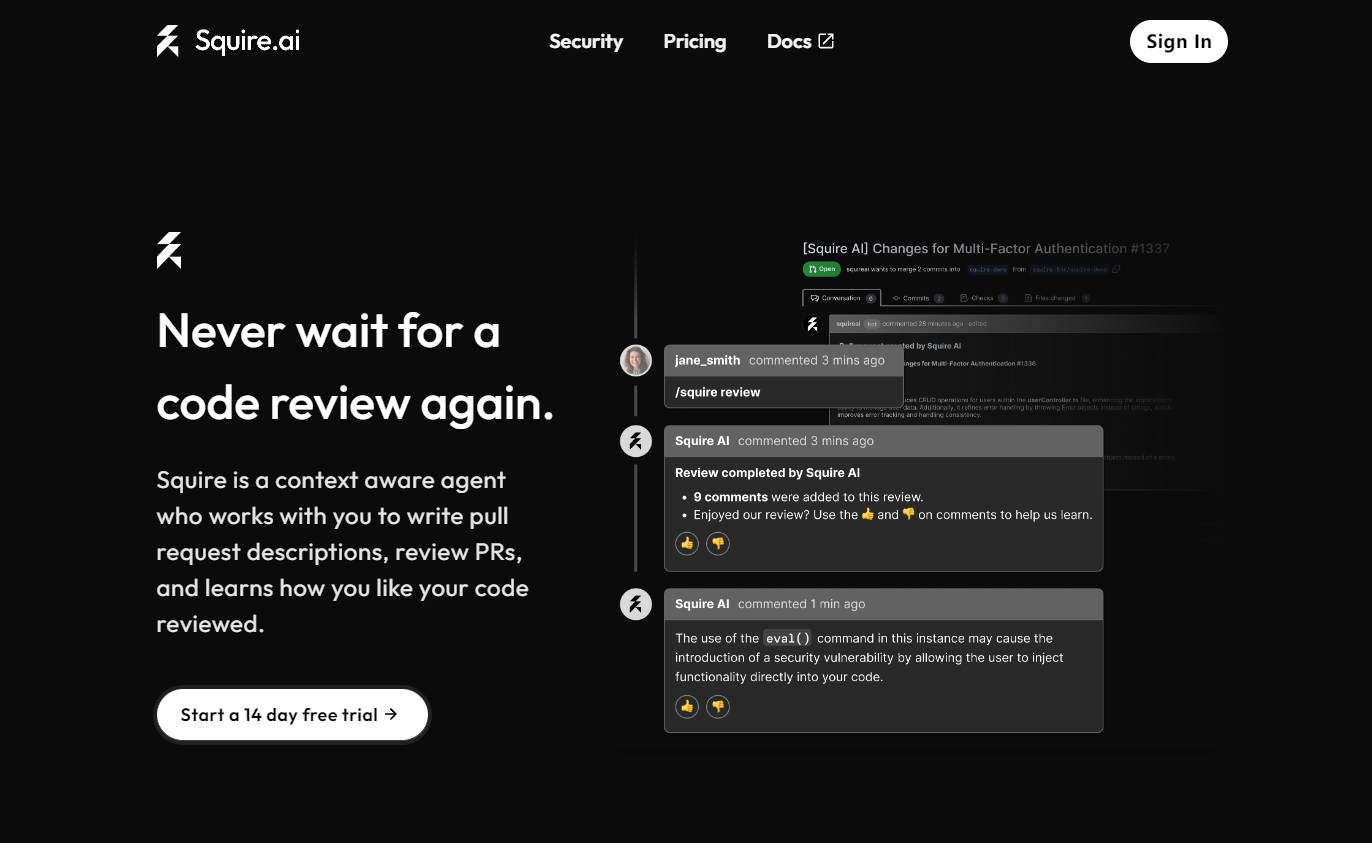Click the Multi-Factor Authentication PR title
Screen dimensions: 1372x843
(x=985, y=248)
